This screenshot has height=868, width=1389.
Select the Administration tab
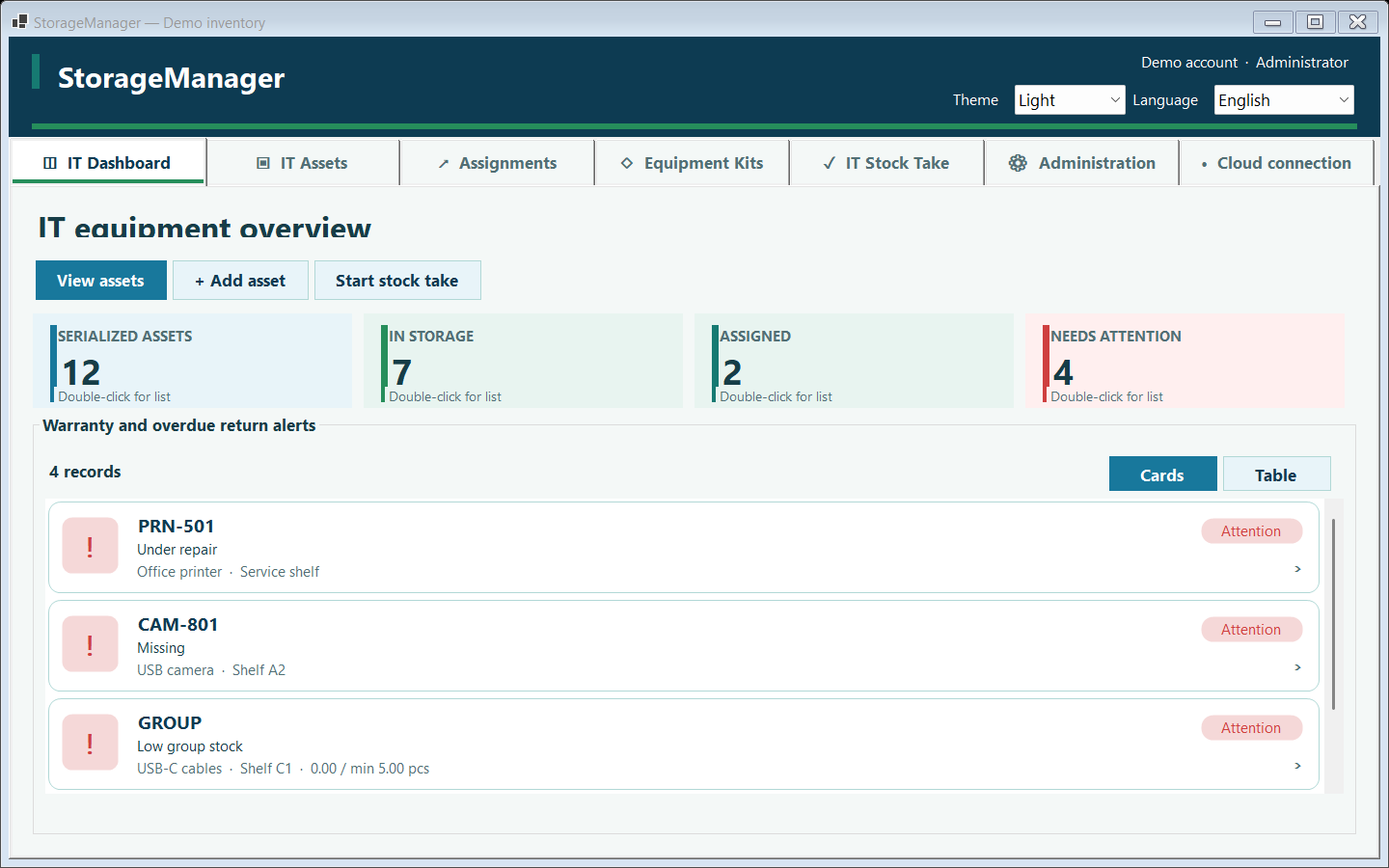click(x=1082, y=162)
